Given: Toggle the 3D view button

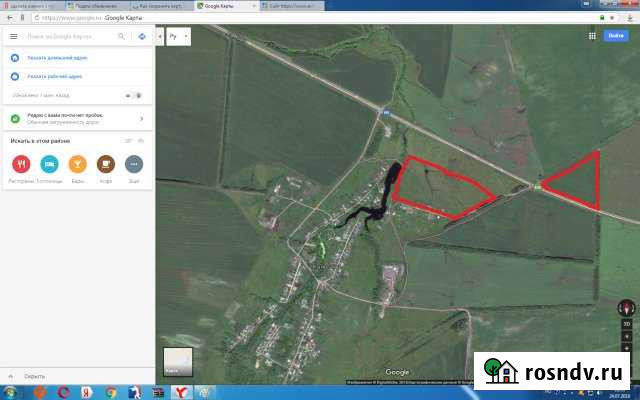Looking at the screenshot, I should click(x=627, y=324).
